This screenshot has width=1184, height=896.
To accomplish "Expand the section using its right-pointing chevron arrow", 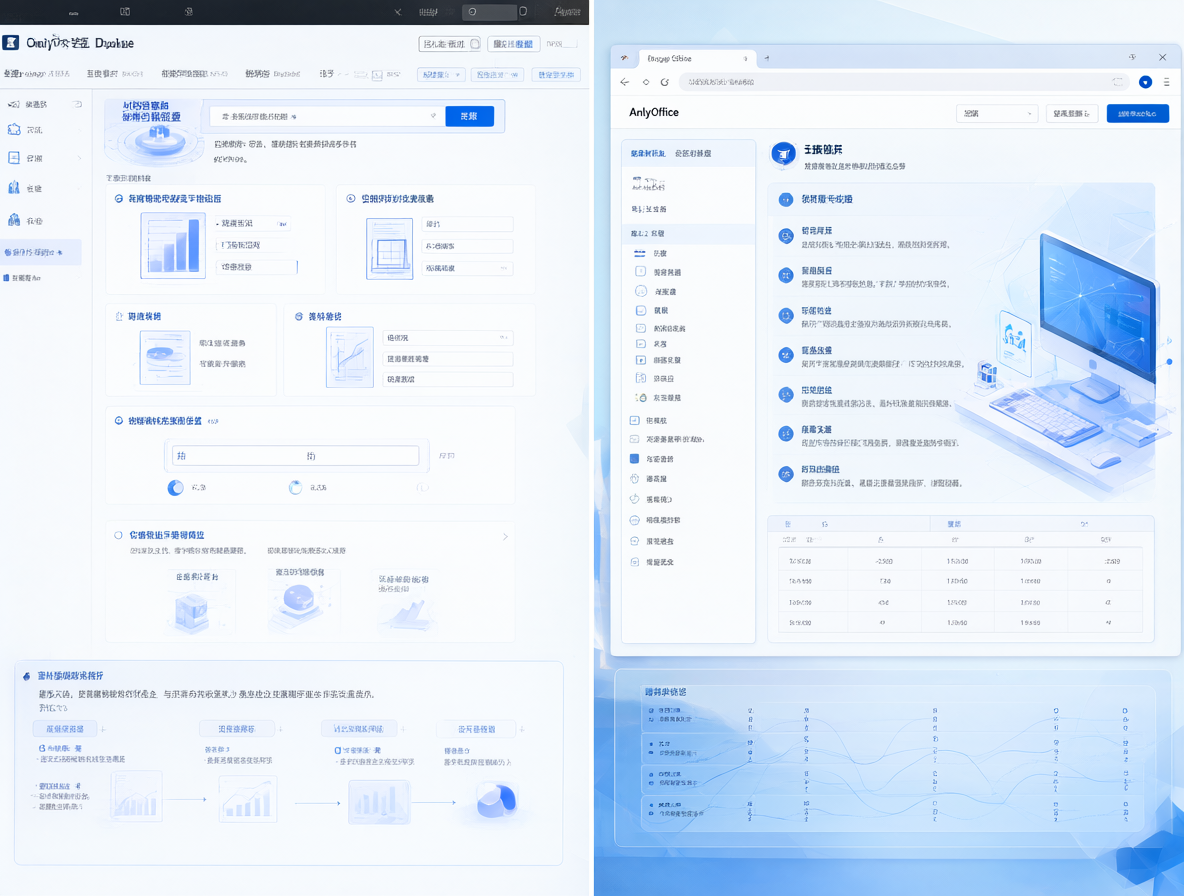I will pos(505,537).
